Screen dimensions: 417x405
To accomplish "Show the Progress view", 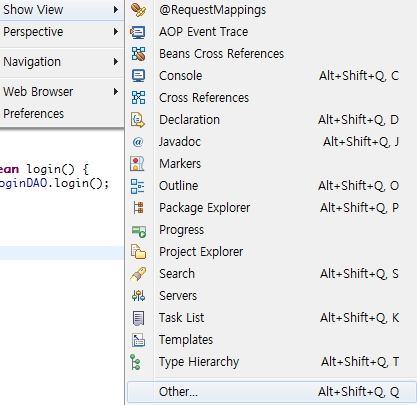I will point(272,230).
